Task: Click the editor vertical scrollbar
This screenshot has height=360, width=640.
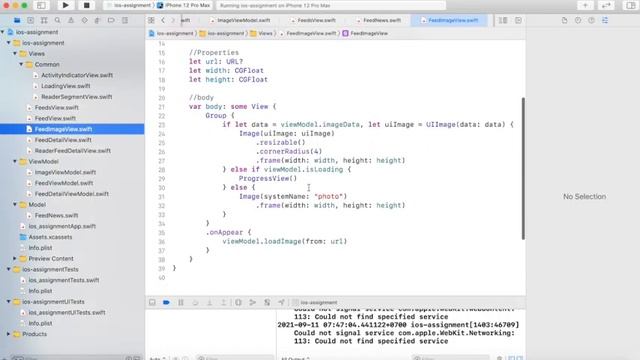Action: click(523, 169)
